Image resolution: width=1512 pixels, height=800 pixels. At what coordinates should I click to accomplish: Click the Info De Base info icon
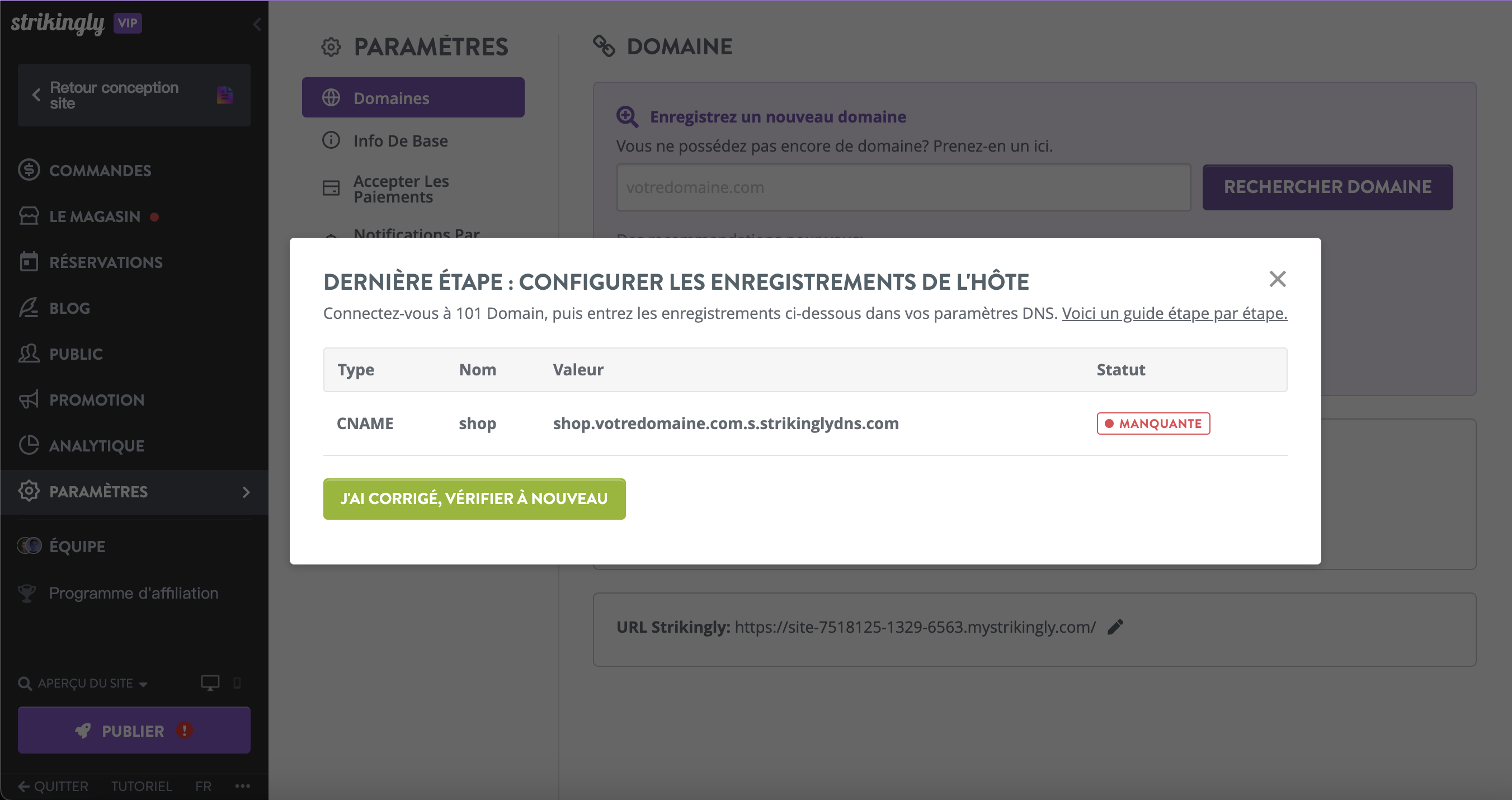pos(331,140)
